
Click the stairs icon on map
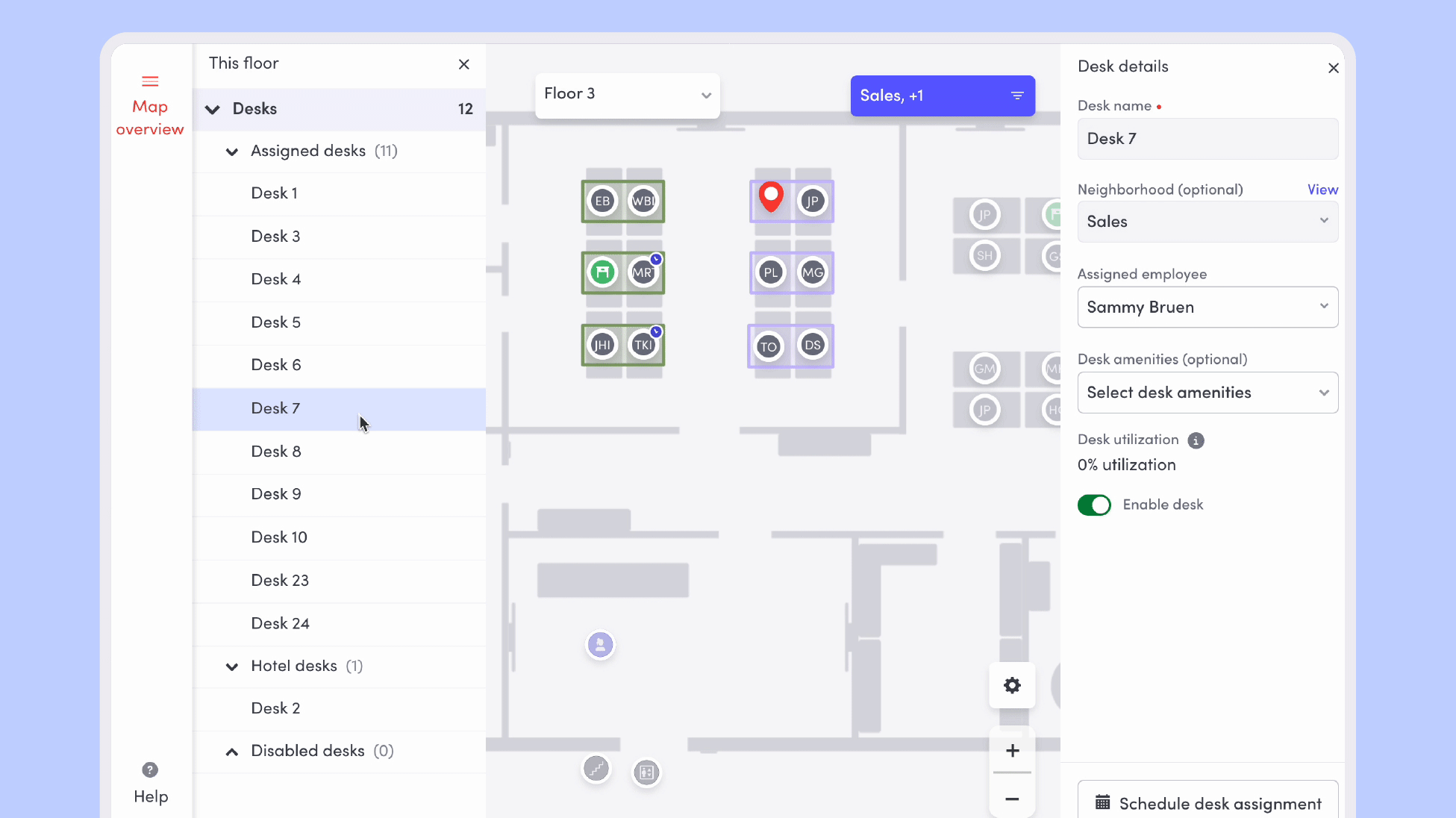[596, 768]
